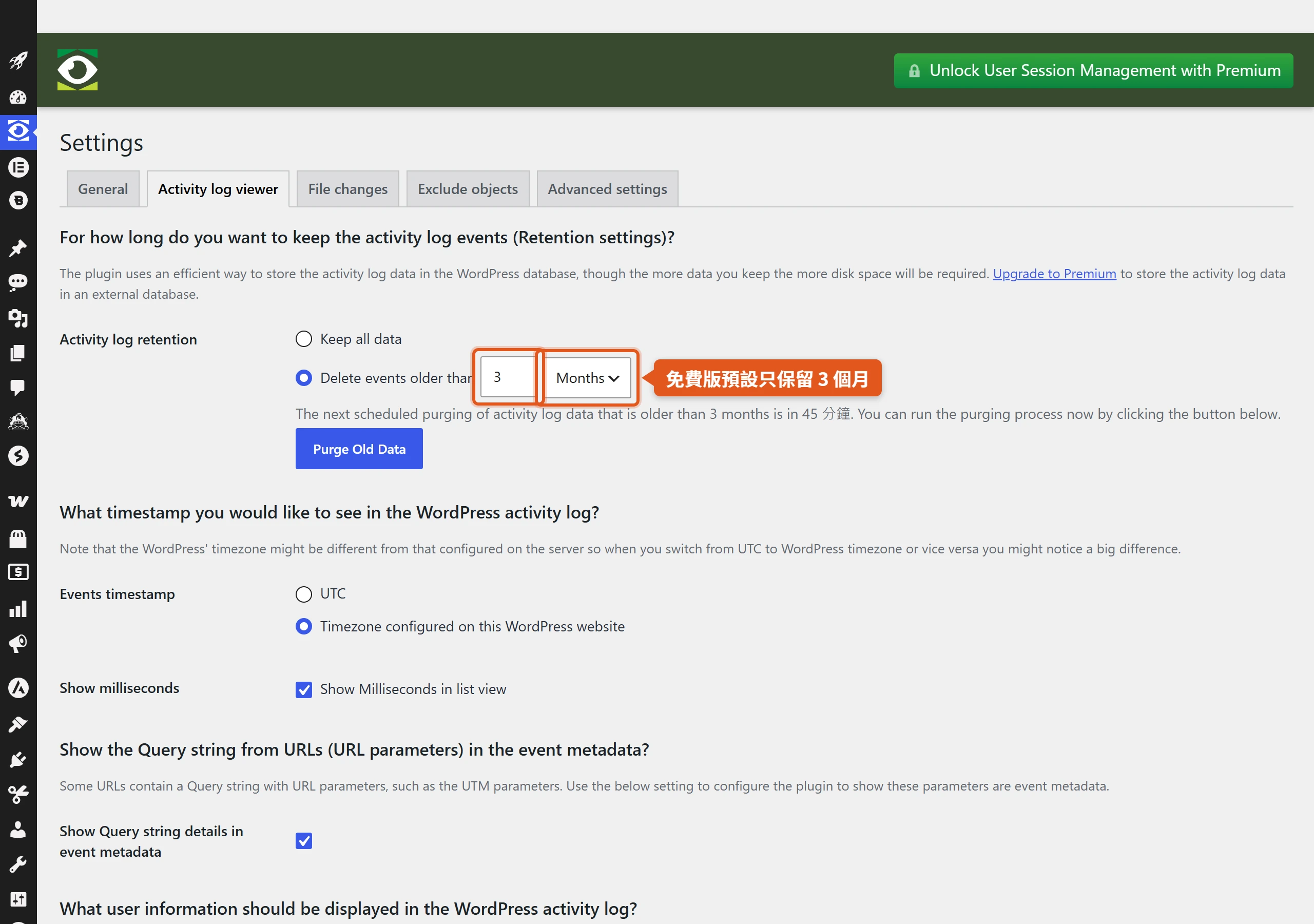Screen dimensions: 1314x924
Task: Open the Payments dollar sign icon
Action: pos(18,572)
